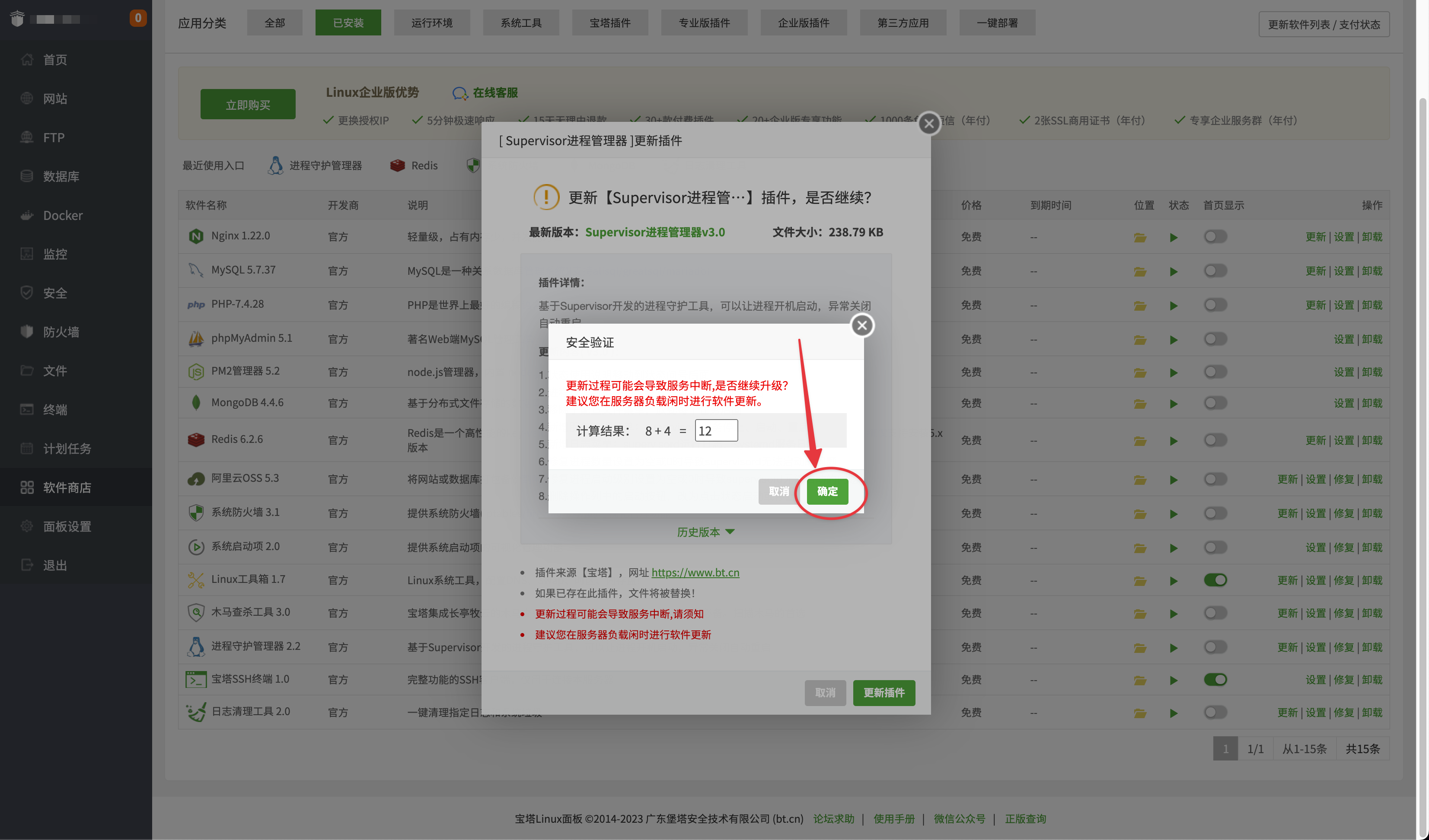This screenshot has width=1429, height=840.
Task: Toggle homepage display for MongoDB 4.4.6
Action: pyautogui.click(x=1215, y=403)
